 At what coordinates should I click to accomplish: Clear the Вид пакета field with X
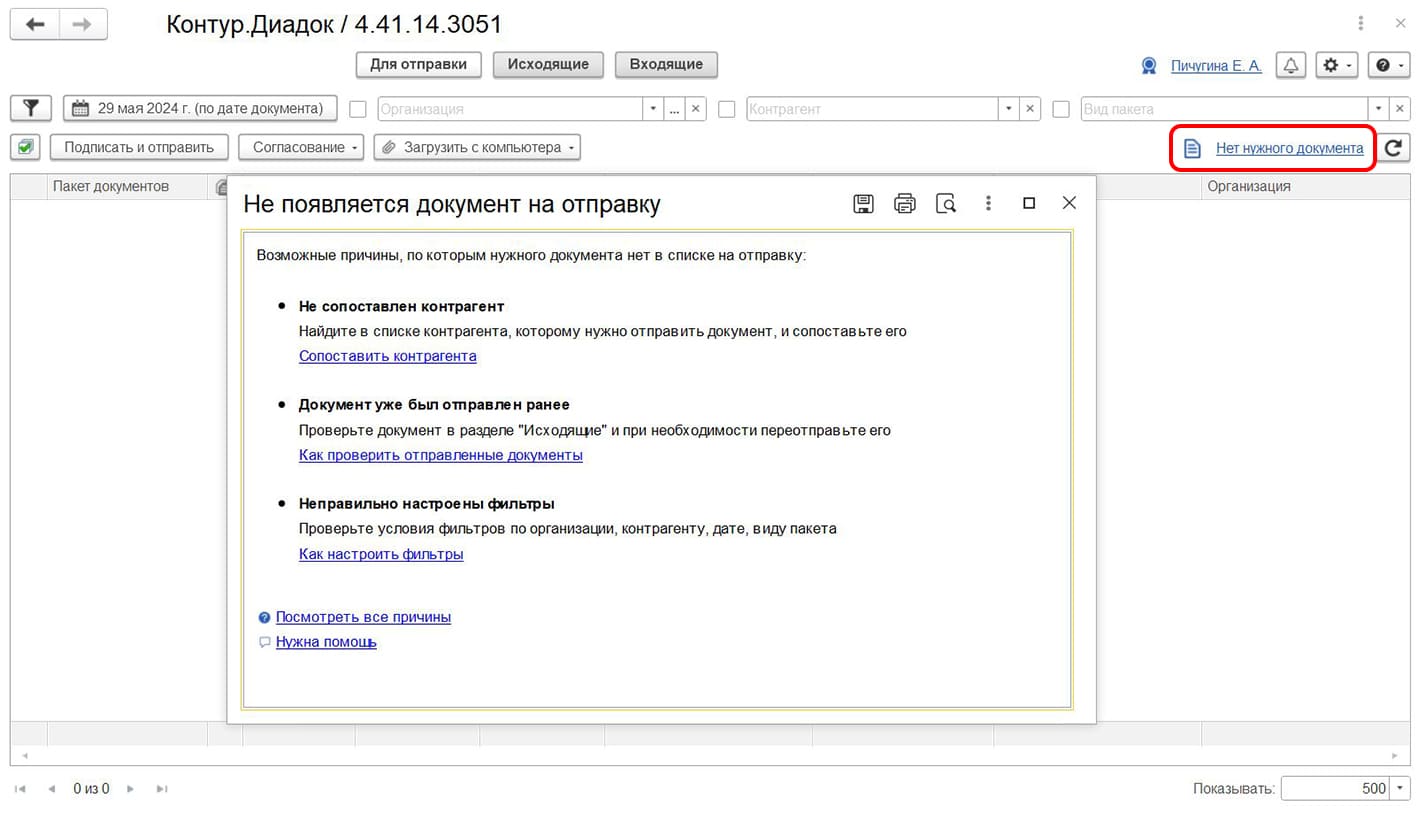pos(1401,109)
